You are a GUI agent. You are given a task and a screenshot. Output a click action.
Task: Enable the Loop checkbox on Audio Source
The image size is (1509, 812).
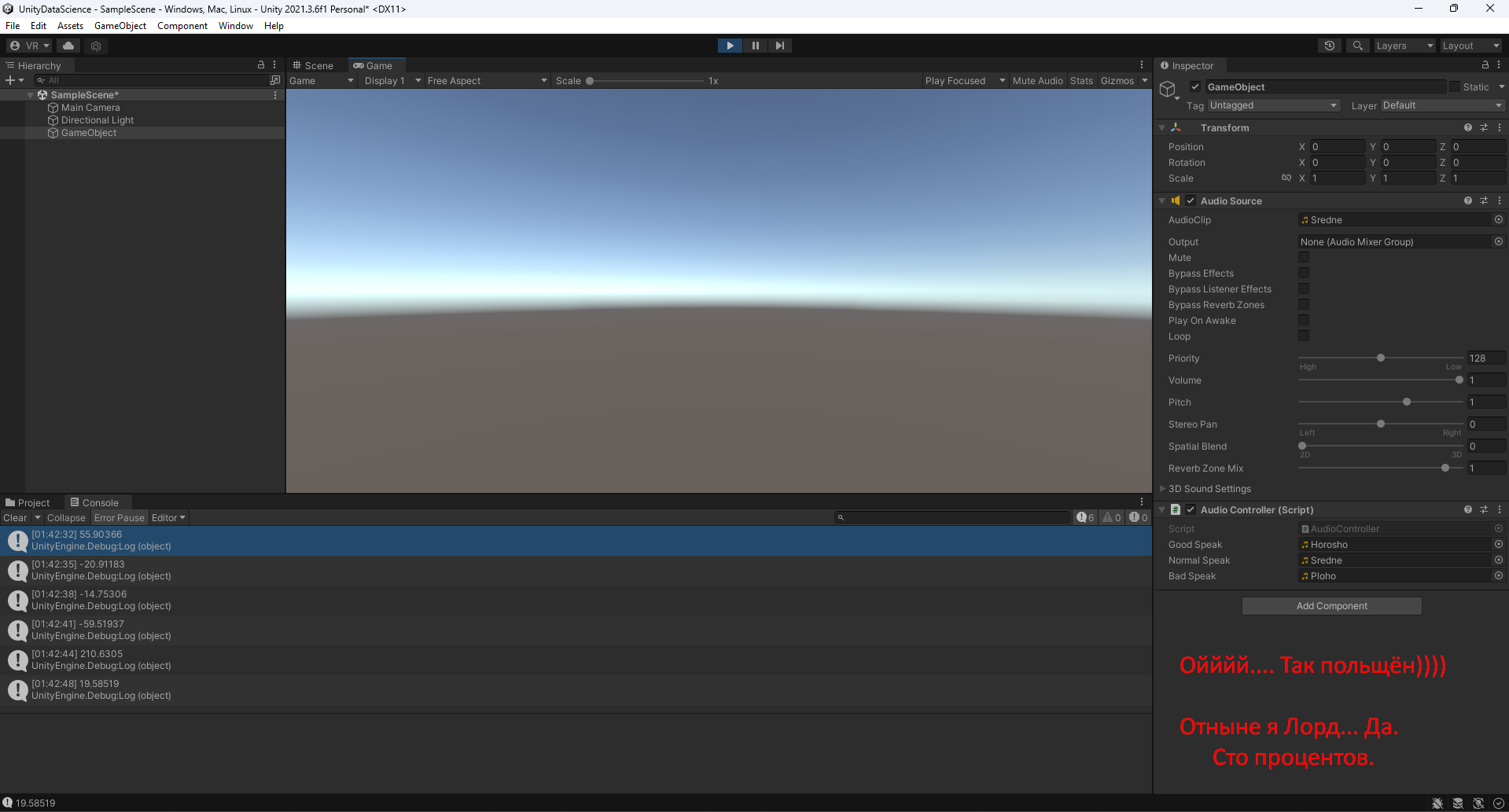tap(1304, 336)
